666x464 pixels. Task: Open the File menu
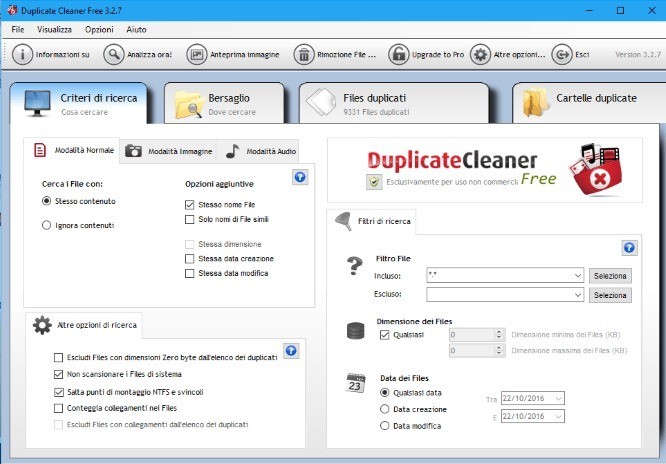pos(18,29)
